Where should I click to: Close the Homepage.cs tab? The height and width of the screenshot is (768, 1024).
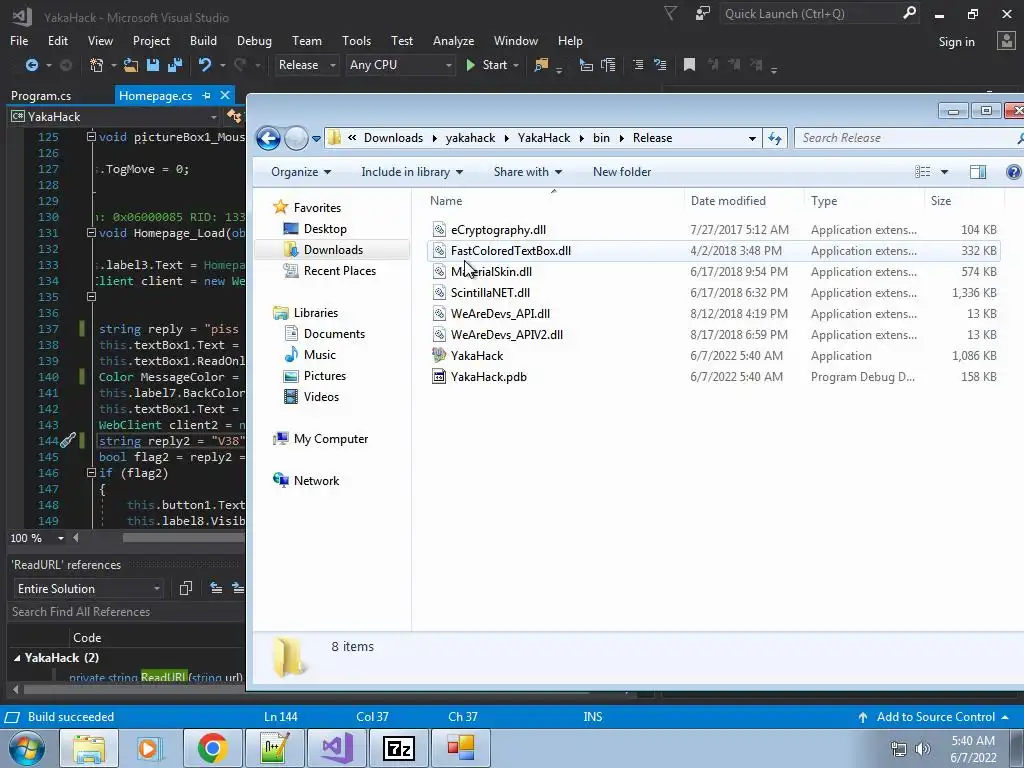(x=225, y=95)
